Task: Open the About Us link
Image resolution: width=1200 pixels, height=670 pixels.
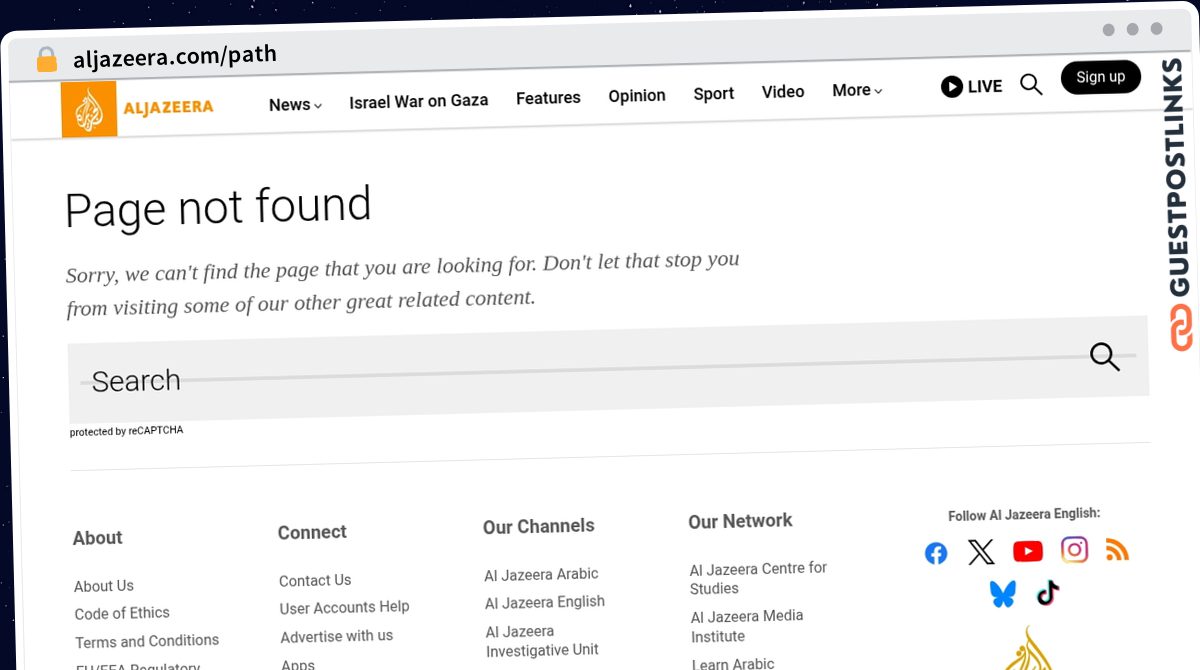Action: coord(104,586)
